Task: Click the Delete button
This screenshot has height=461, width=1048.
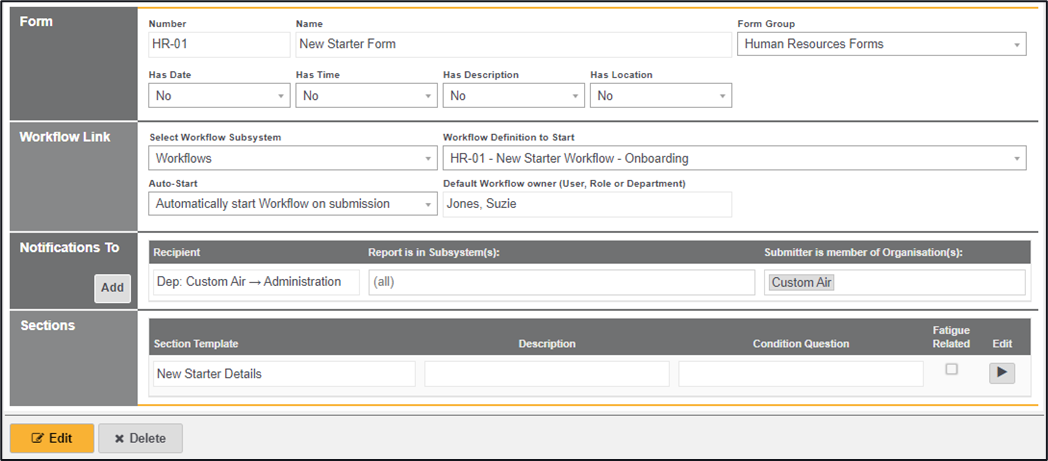Action: click(140, 438)
